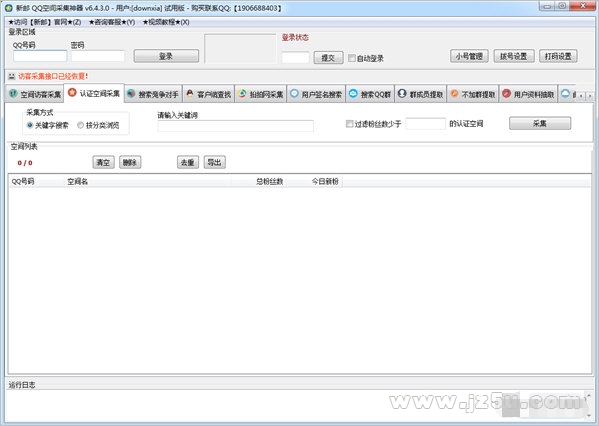Click the 去重 button
Viewport: 599px width, 426px height.
click(x=188, y=162)
